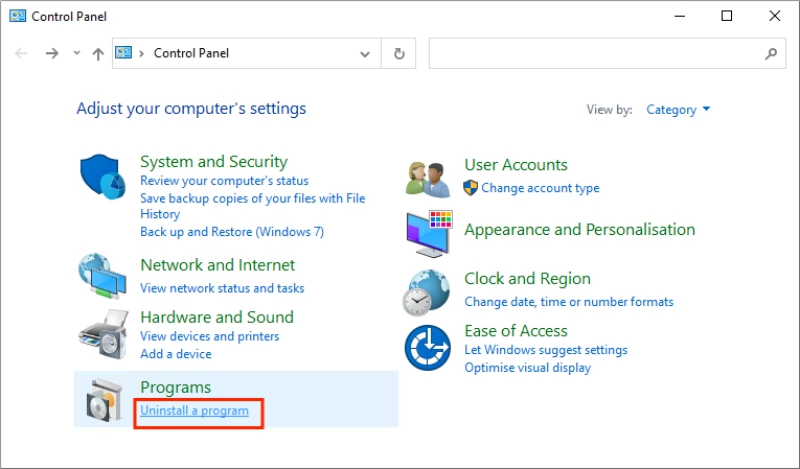
Task: Open the Clock and Region category
Action: pos(528,279)
